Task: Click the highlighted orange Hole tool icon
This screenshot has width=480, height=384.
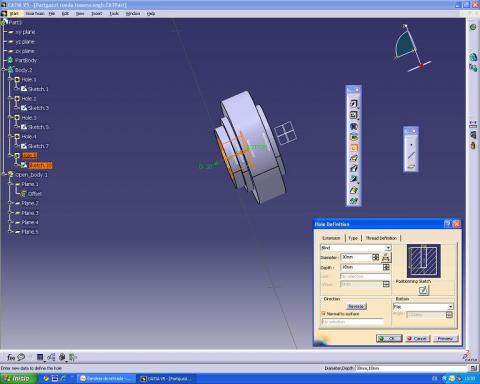Action: point(354,148)
